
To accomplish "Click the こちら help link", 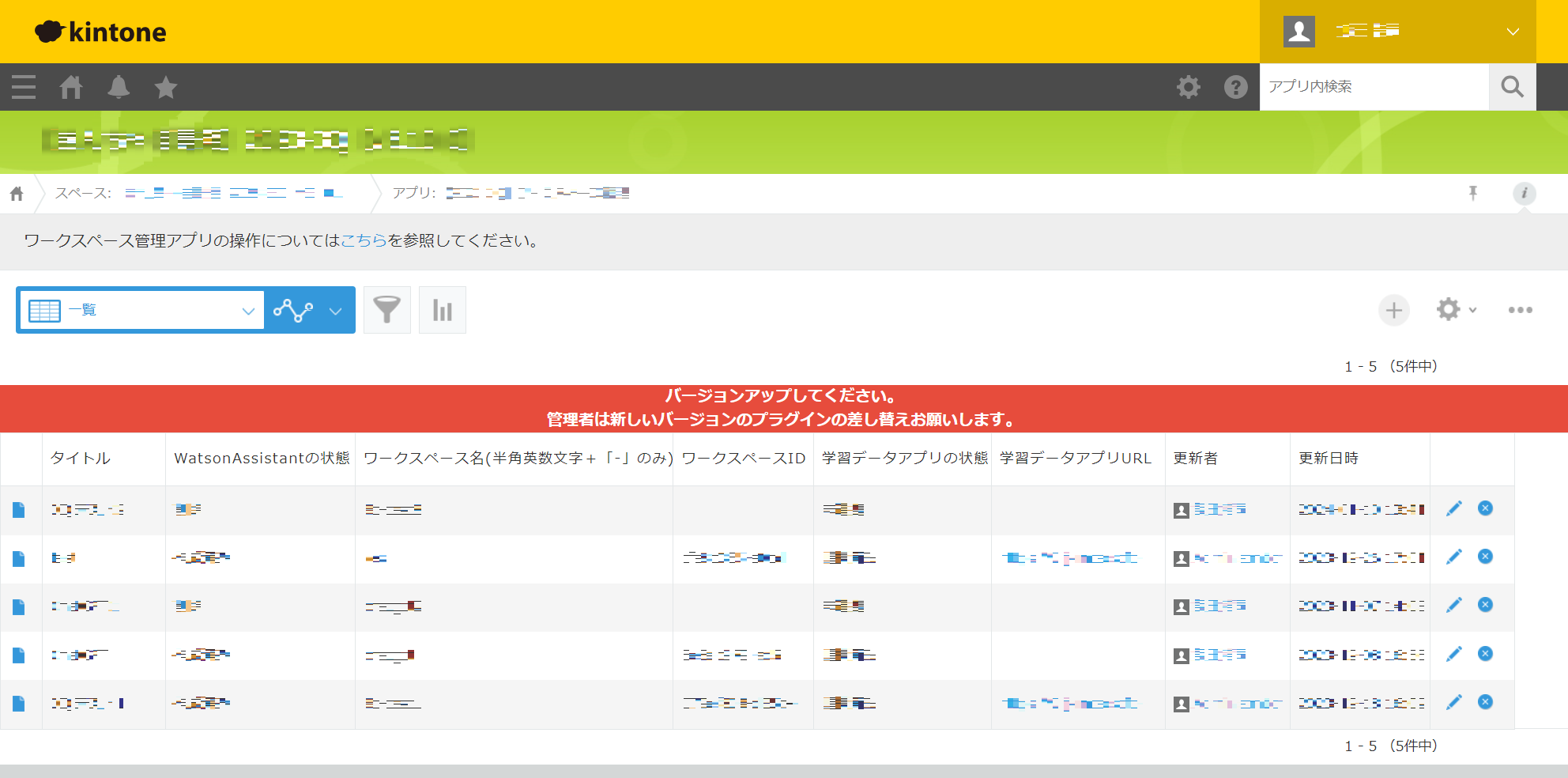I will 364,240.
